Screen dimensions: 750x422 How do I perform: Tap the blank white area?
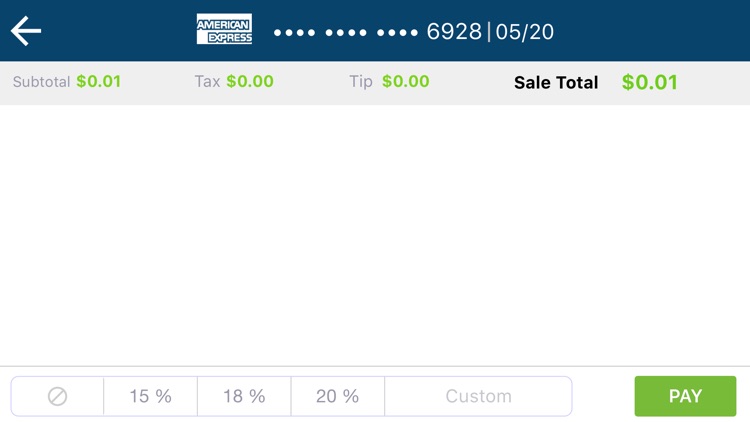375,235
